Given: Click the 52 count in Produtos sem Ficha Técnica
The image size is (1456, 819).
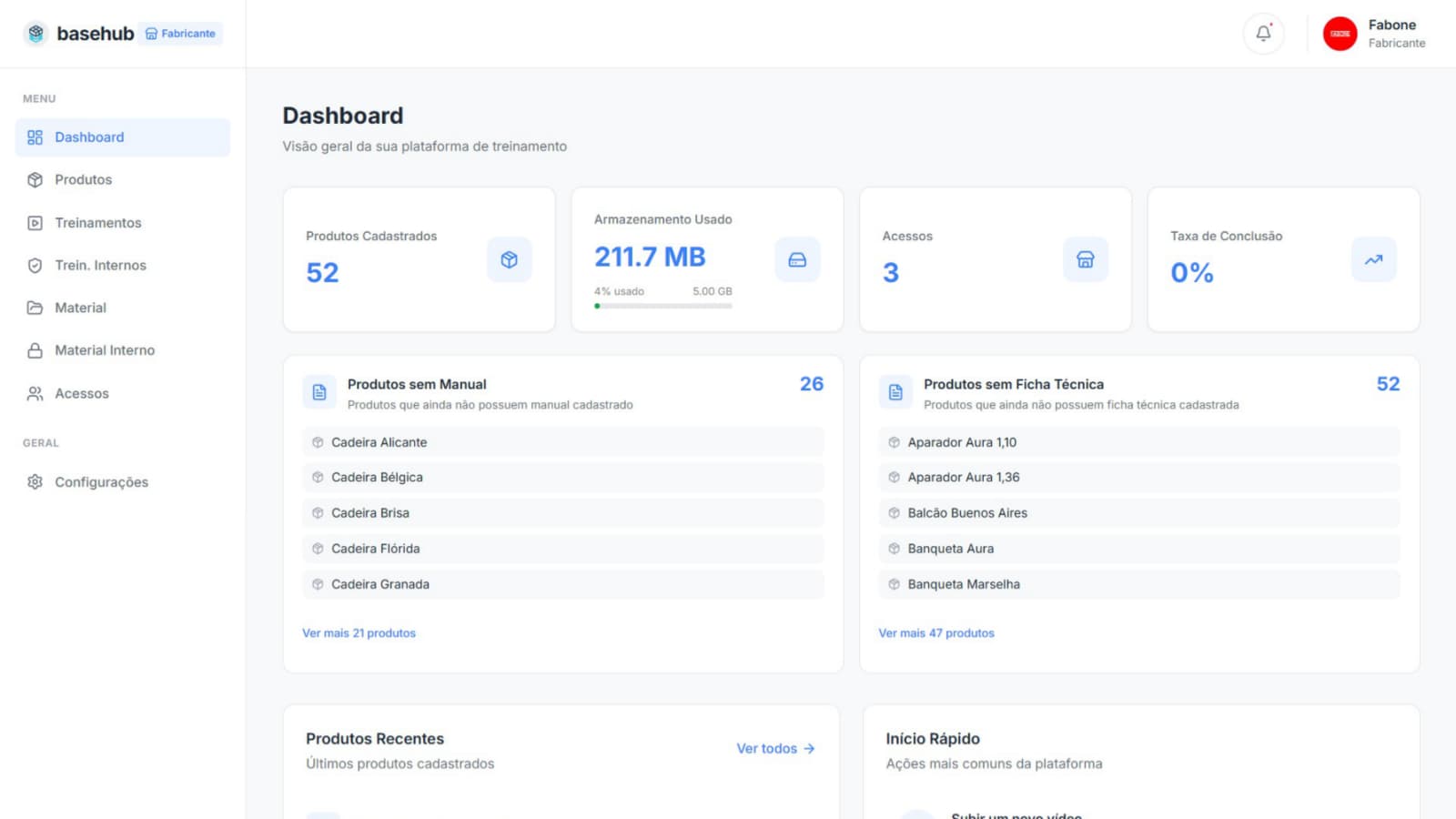Looking at the screenshot, I should pos(1388,384).
